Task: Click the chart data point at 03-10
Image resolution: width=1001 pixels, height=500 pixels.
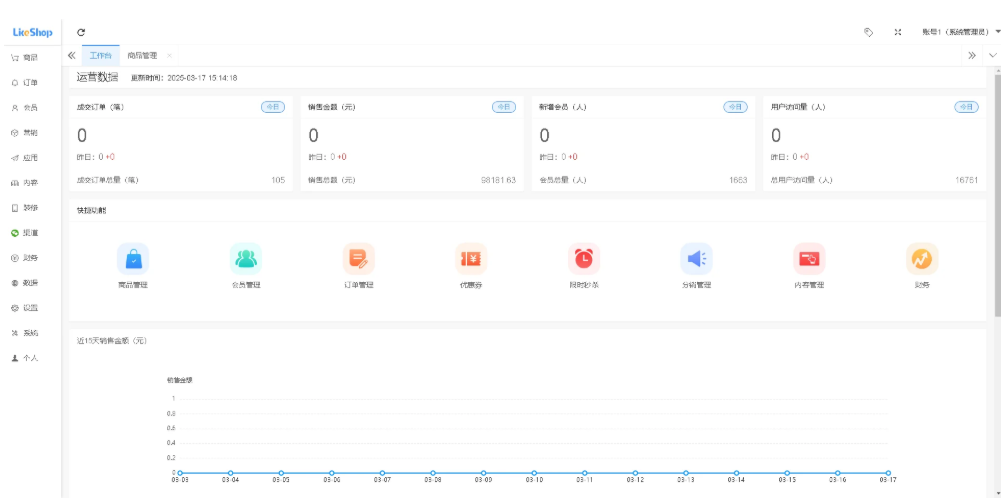Action: click(x=534, y=473)
